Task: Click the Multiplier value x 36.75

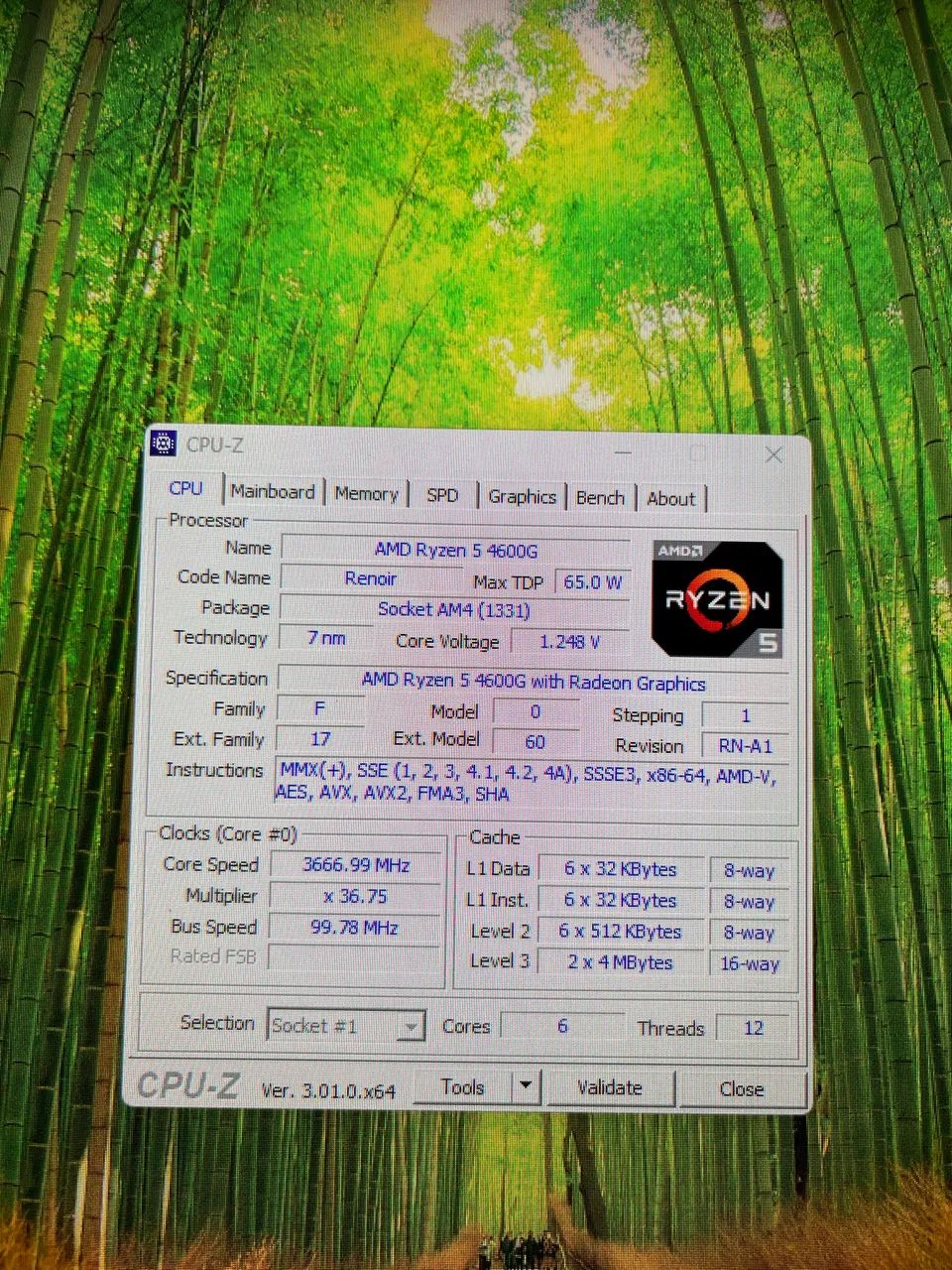Action: click(x=356, y=896)
